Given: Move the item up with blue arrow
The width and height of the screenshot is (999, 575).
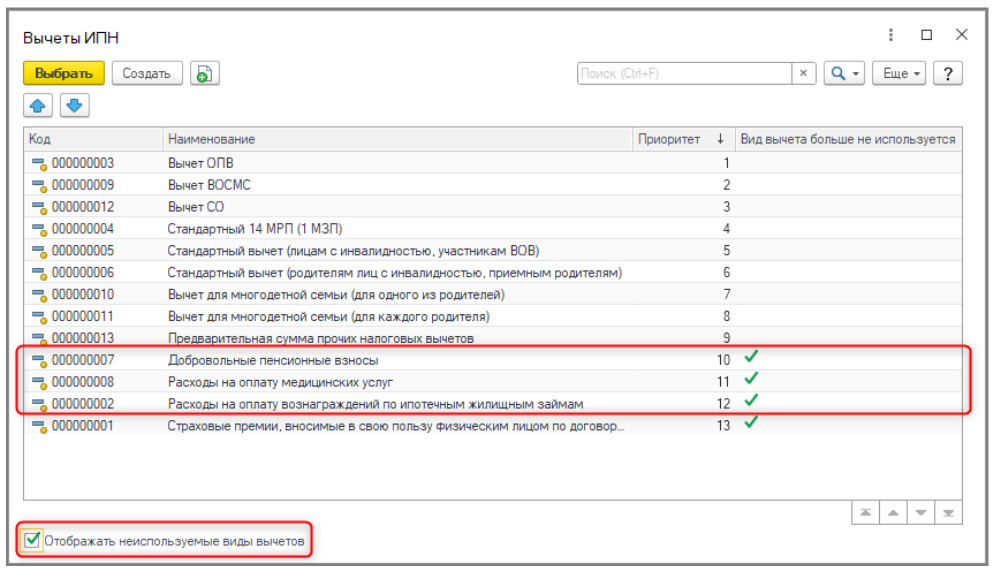Looking at the screenshot, I should pos(36,105).
